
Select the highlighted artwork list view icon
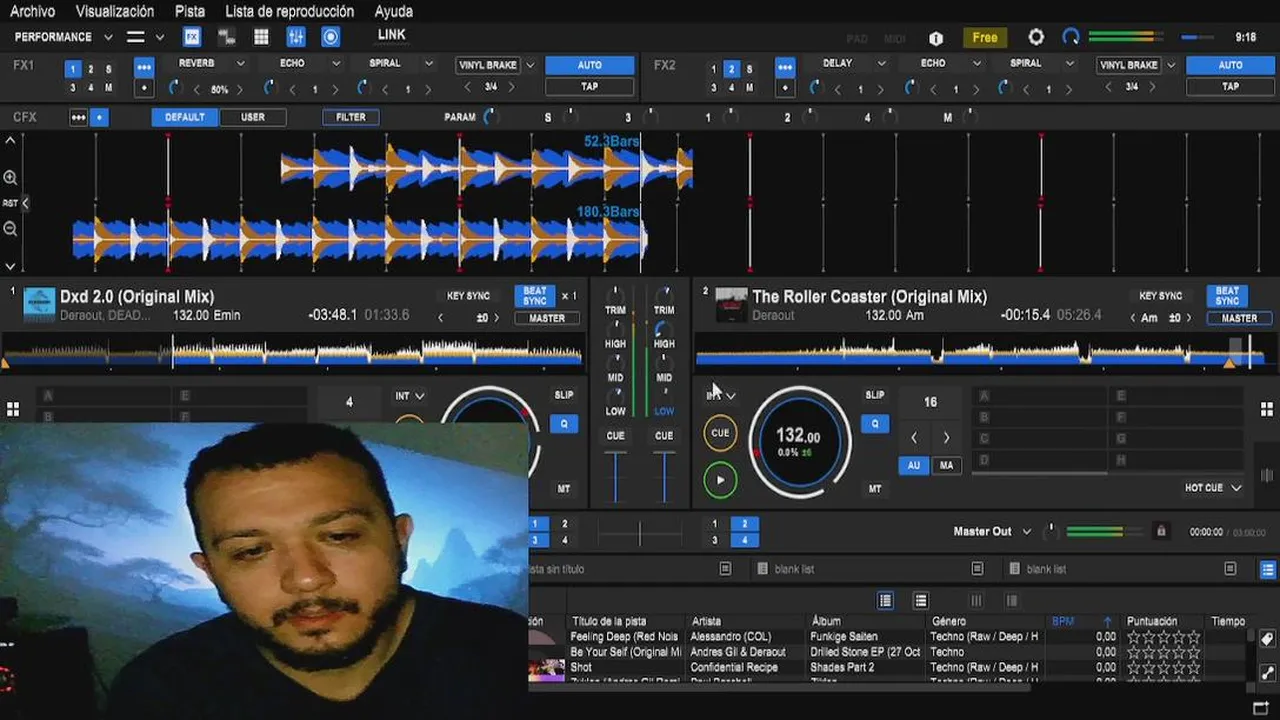click(x=885, y=601)
